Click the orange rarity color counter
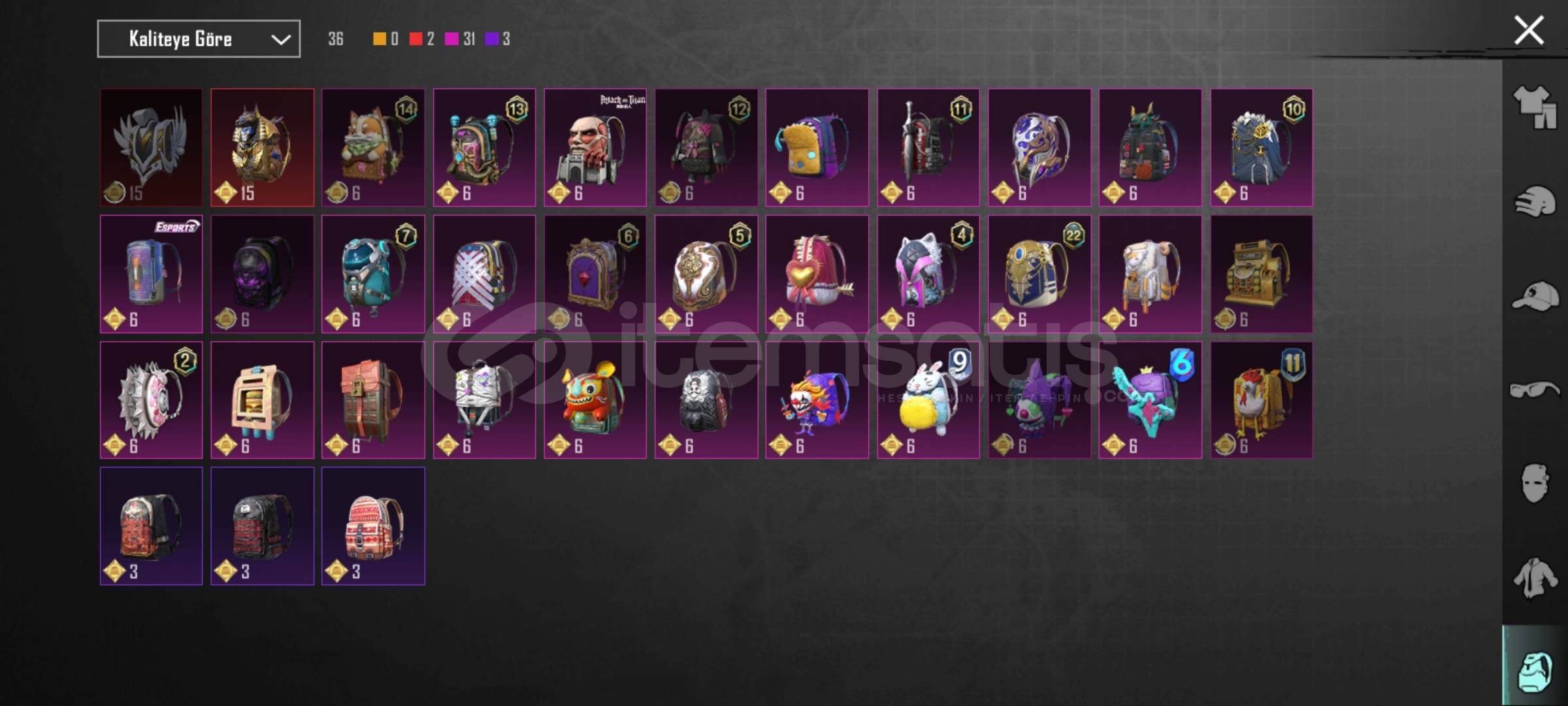1568x706 pixels. coord(385,39)
